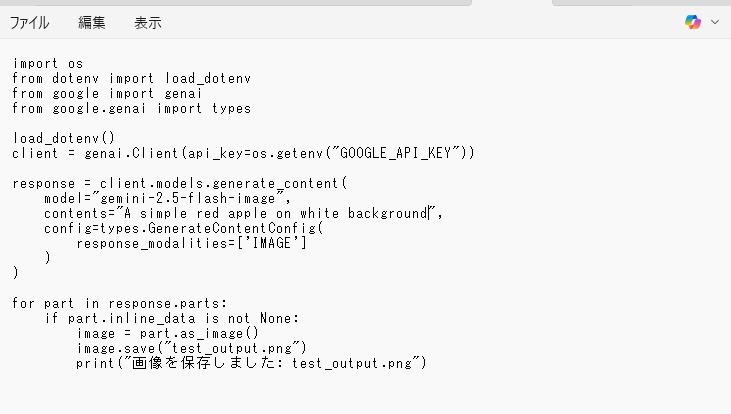Click the Copilot icon in the toolbar
The height and width of the screenshot is (414, 731).
693,22
